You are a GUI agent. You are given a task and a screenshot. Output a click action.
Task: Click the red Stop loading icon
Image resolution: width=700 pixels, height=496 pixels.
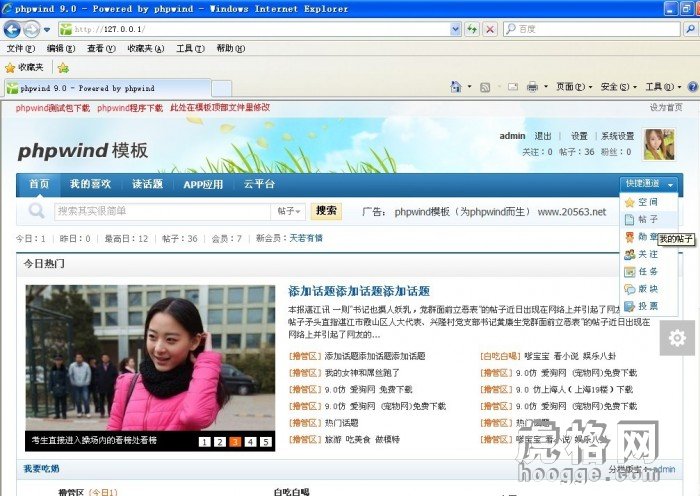click(490, 29)
